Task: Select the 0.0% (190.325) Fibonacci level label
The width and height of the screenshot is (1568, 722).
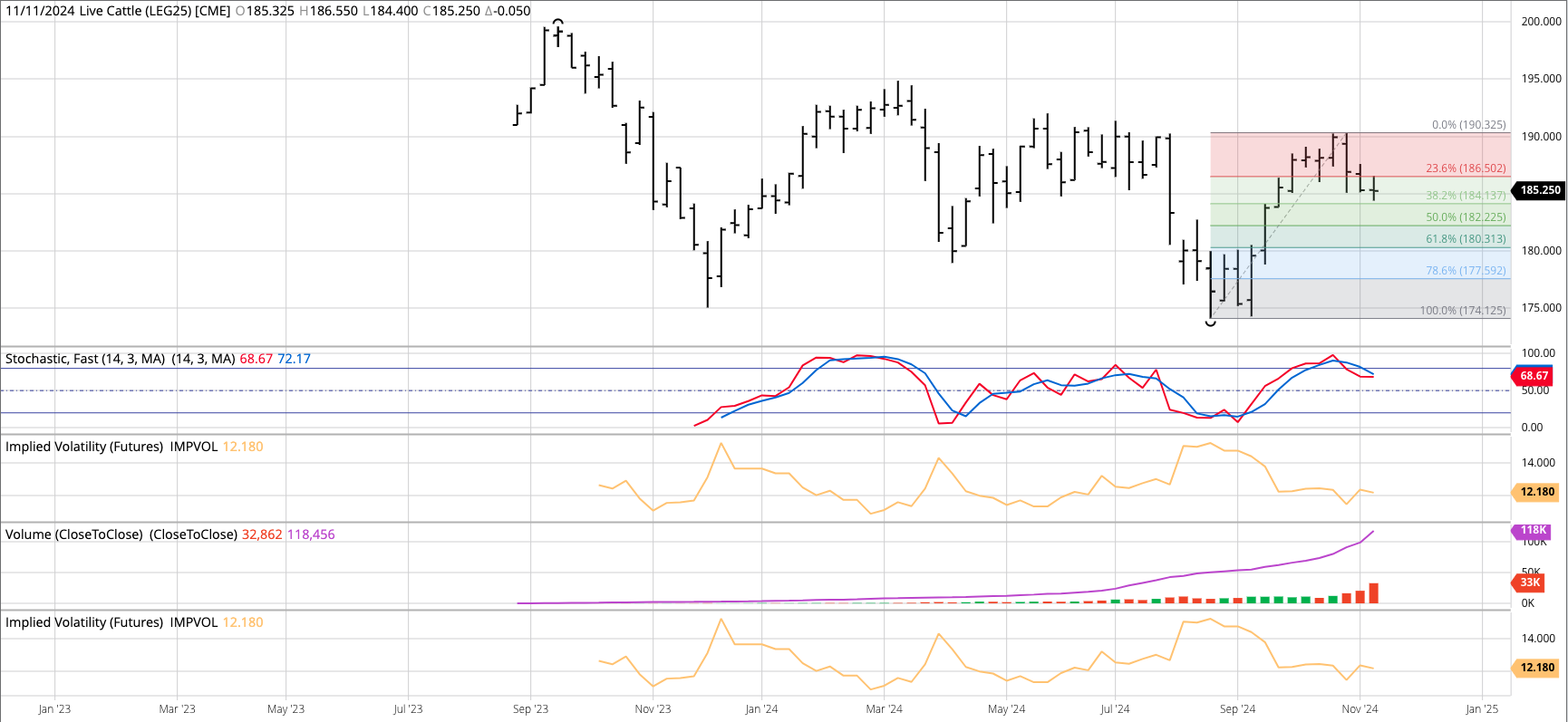Action: coord(1468,125)
